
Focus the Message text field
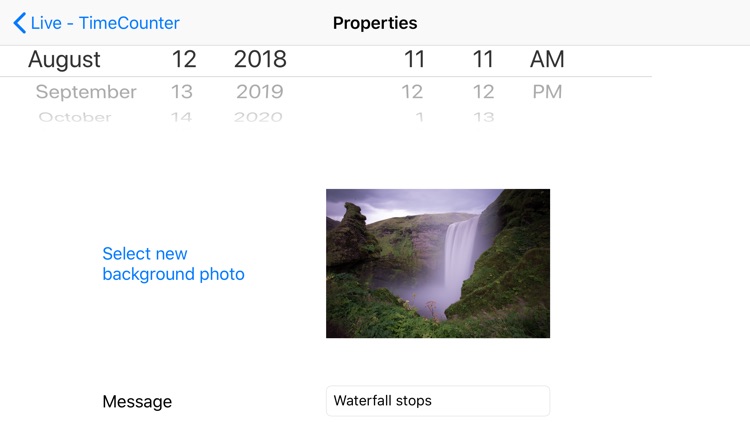(438, 401)
